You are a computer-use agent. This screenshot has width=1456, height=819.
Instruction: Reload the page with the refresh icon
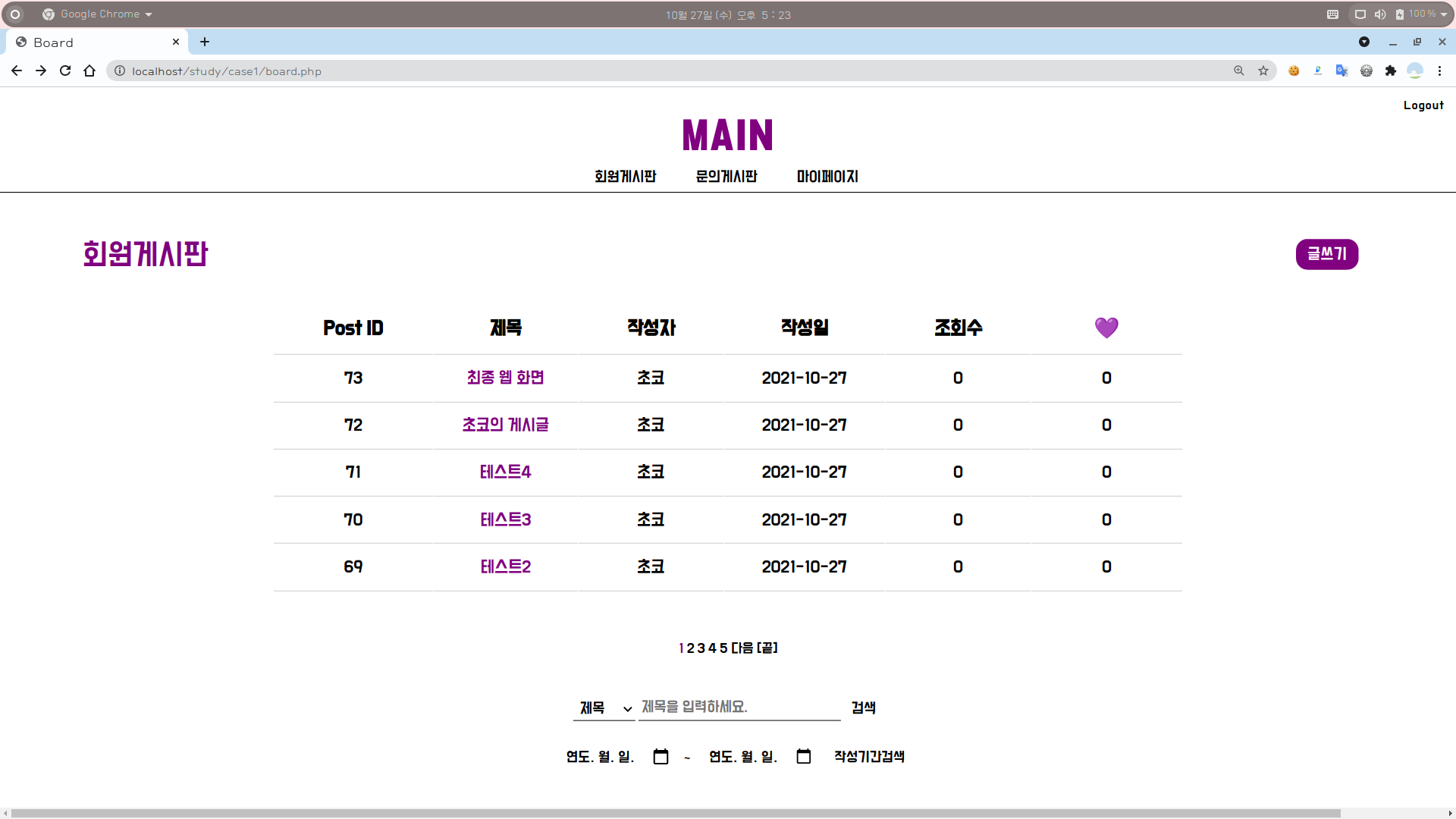[x=65, y=71]
